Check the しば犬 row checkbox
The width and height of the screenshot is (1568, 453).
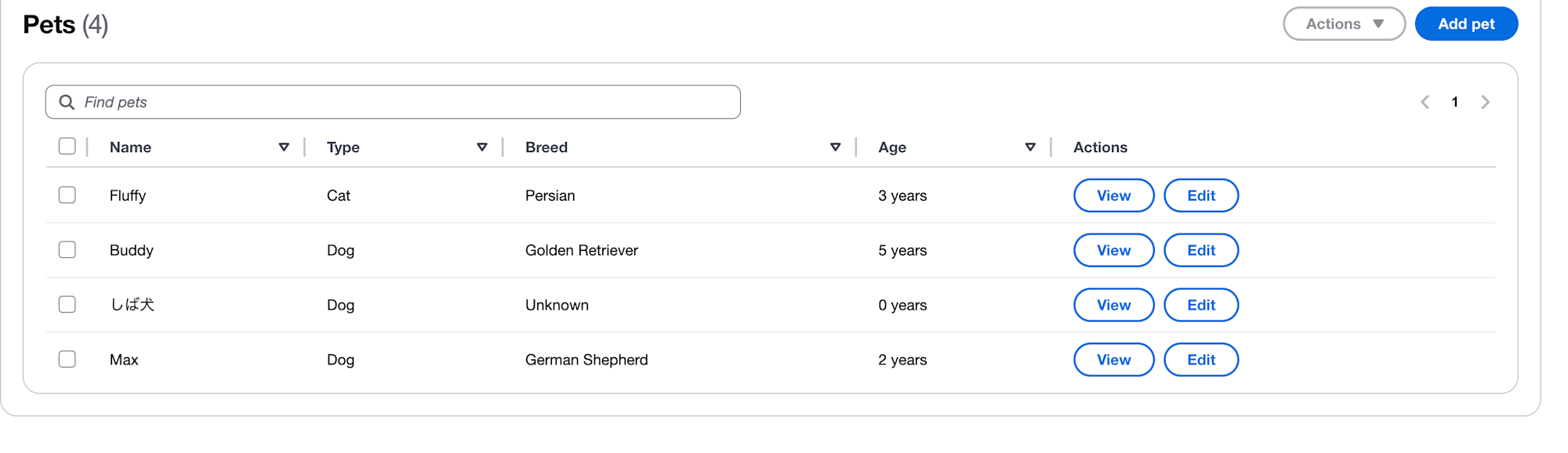[67, 304]
